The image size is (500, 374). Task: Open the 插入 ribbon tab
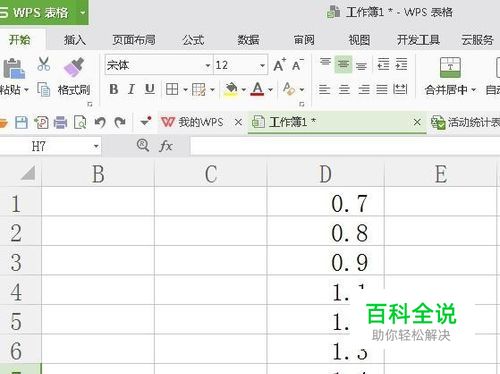[75, 40]
